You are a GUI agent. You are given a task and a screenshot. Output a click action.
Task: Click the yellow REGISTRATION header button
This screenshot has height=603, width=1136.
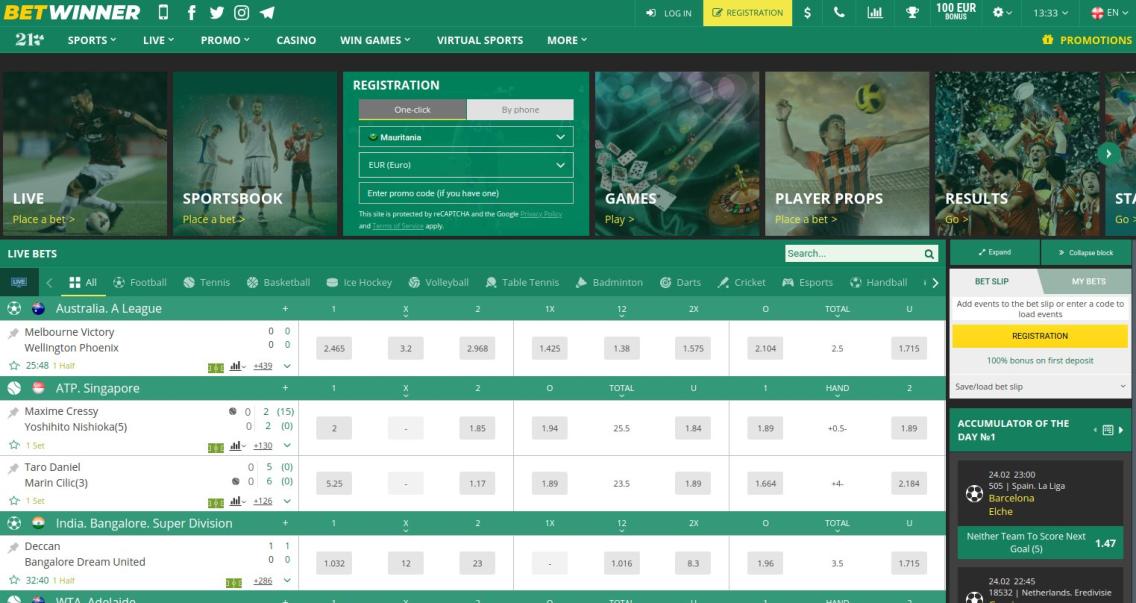coord(747,12)
